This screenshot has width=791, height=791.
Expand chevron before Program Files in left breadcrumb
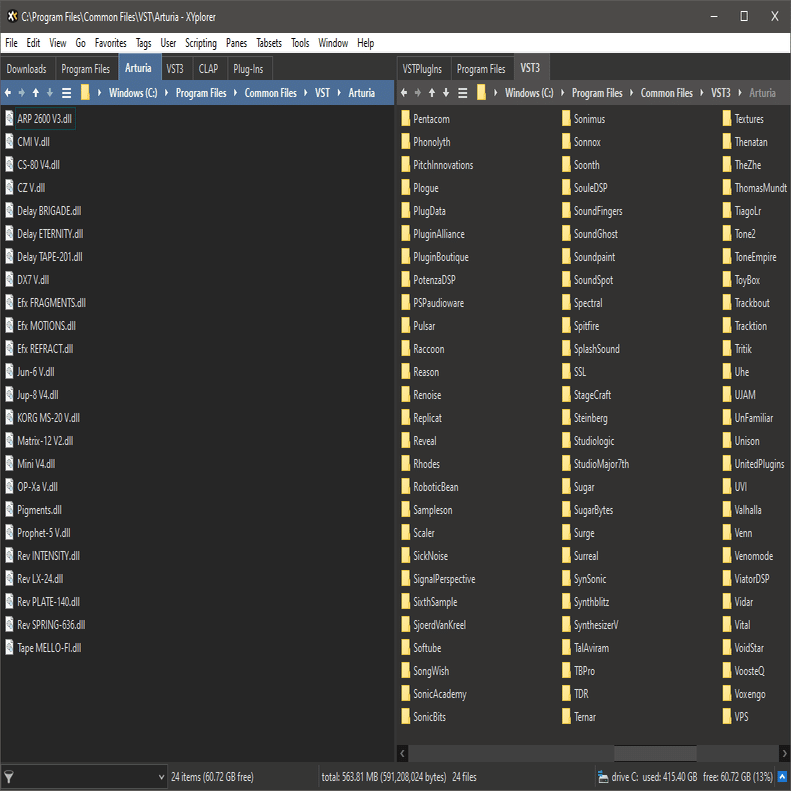166,93
